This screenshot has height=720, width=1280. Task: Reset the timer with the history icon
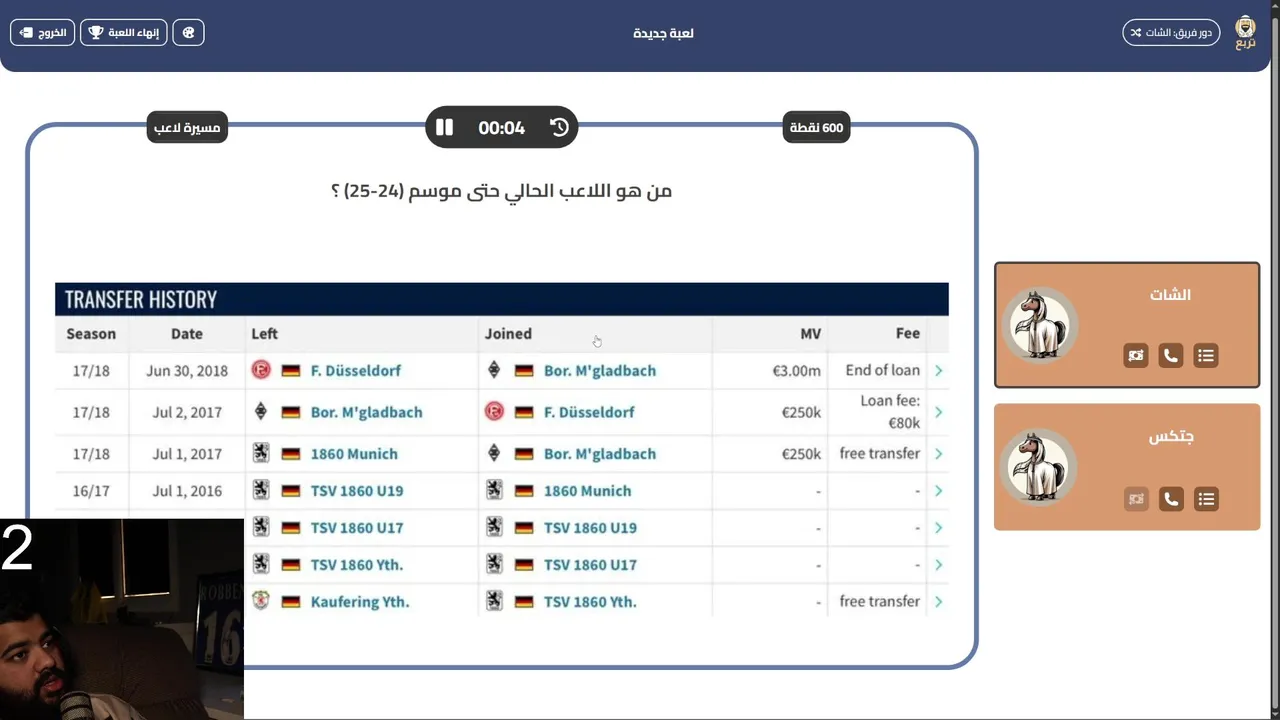tap(559, 127)
